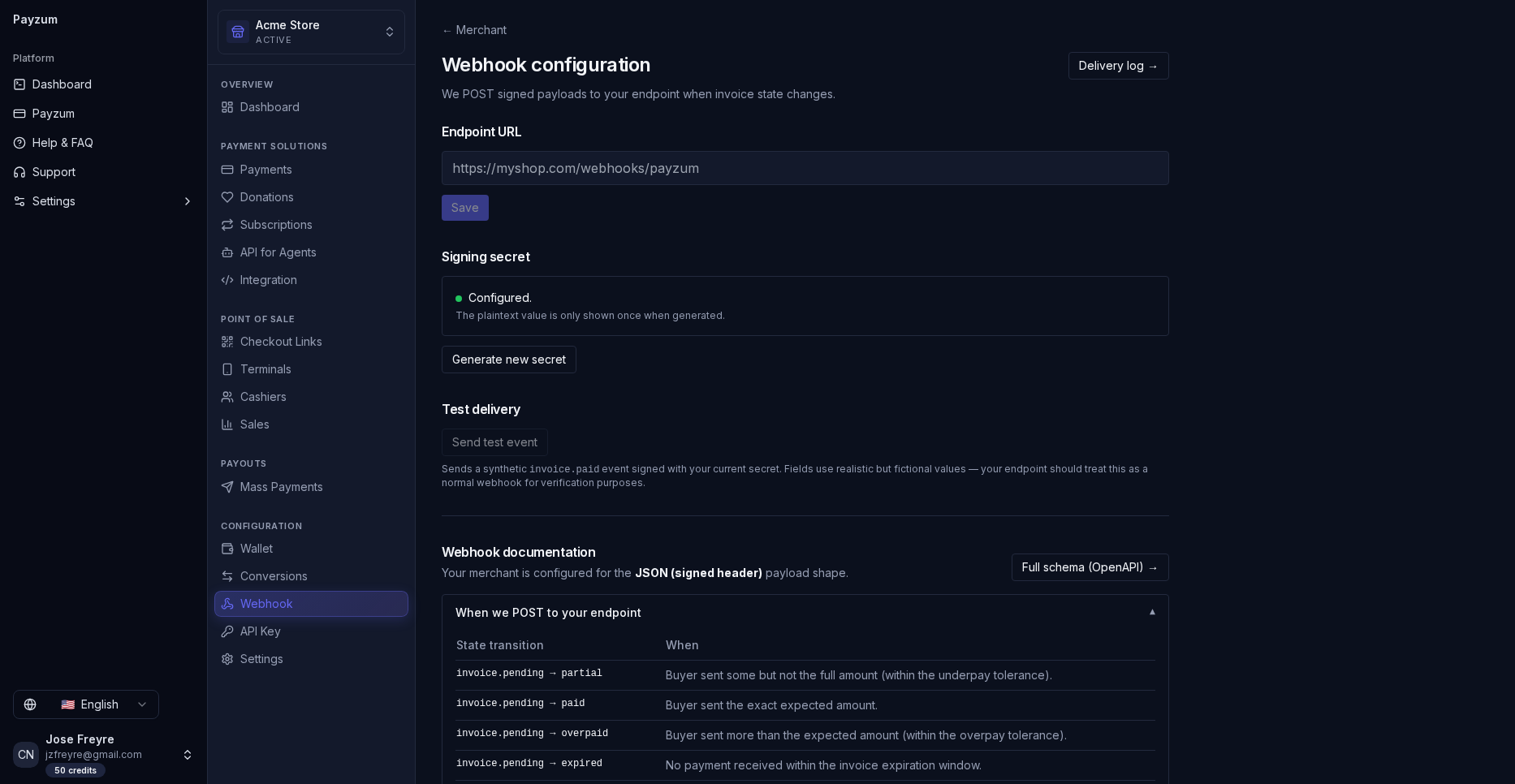Image resolution: width=1515 pixels, height=784 pixels.
Task: Open Terminals in Point of Sale
Action: pos(311,369)
